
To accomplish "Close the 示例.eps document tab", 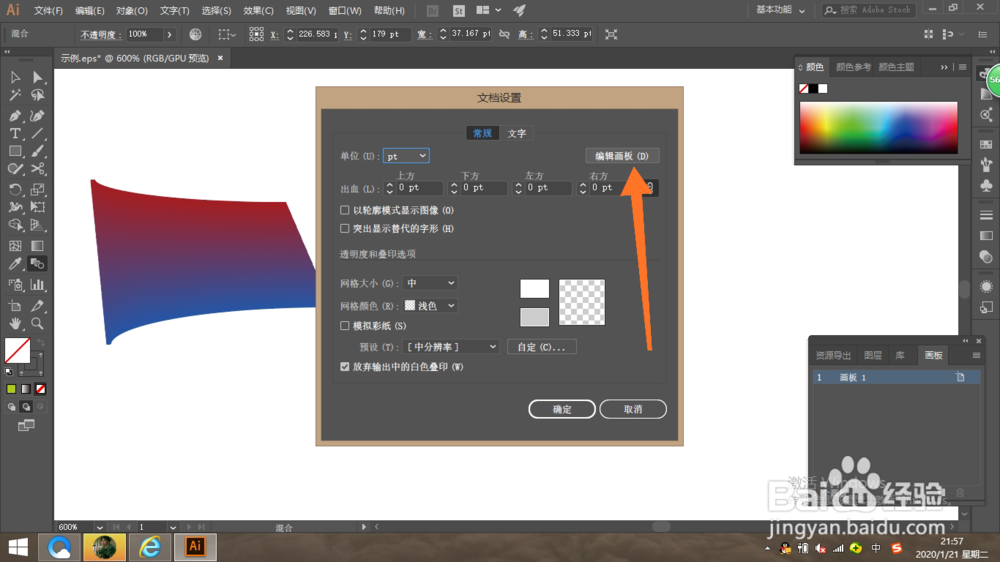I will (220, 58).
